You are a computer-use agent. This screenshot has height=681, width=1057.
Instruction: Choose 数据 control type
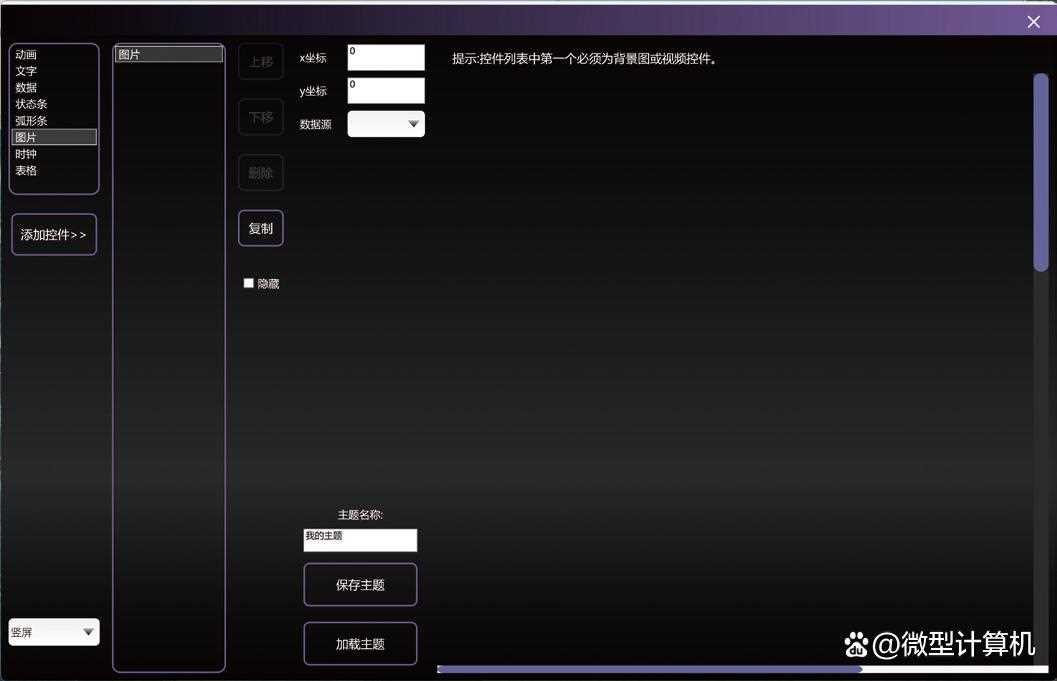click(26, 88)
